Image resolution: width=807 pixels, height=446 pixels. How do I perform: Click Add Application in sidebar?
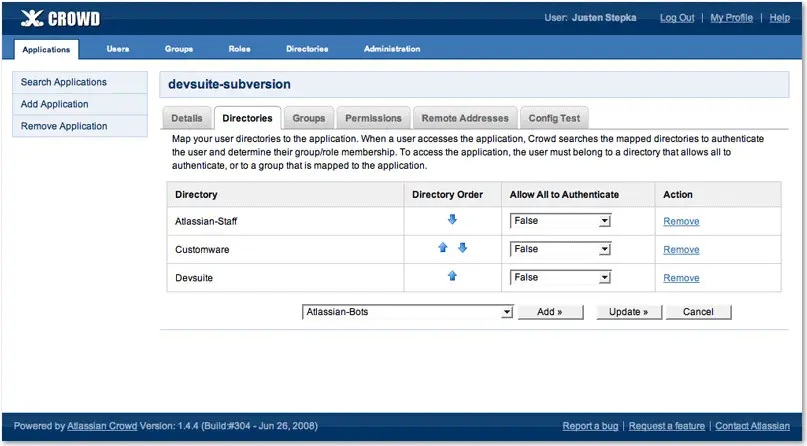pyautogui.click(x=80, y=104)
